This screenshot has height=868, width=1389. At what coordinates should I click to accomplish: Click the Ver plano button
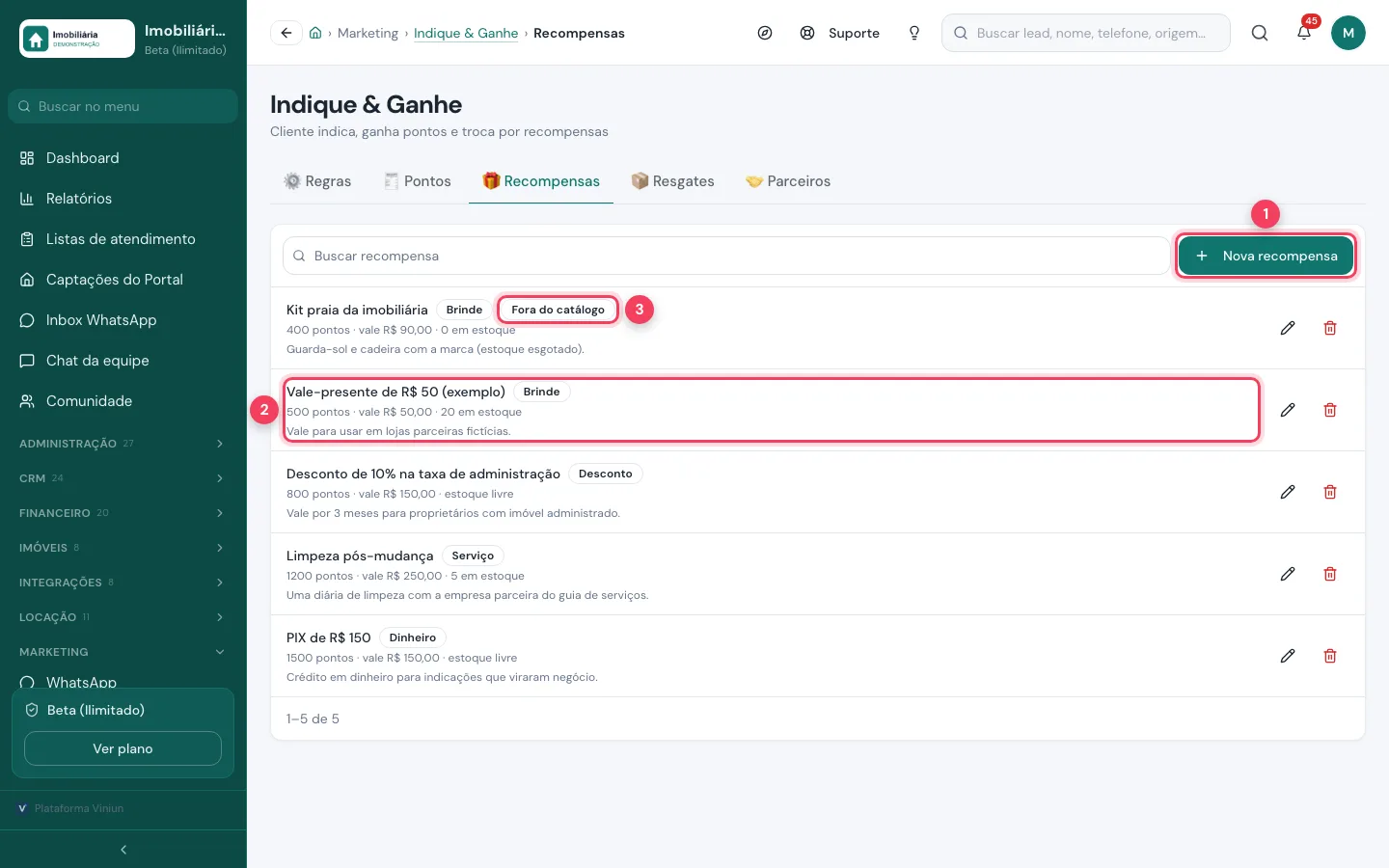[x=123, y=748]
